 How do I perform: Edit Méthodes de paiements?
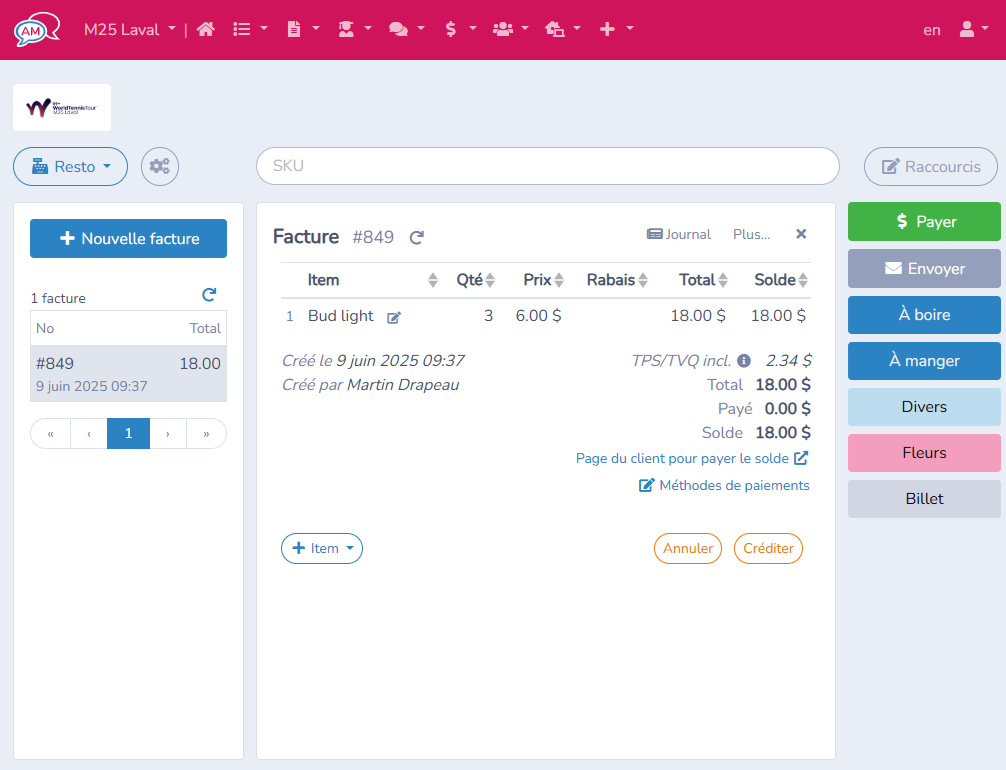[724, 485]
